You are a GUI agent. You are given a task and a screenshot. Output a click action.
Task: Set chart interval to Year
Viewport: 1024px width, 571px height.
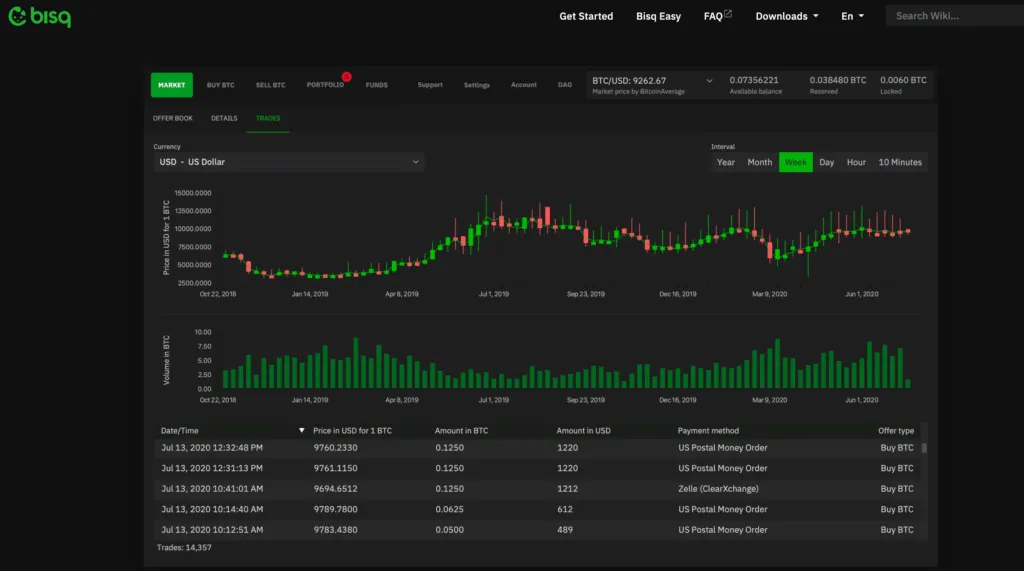click(726, 162)
